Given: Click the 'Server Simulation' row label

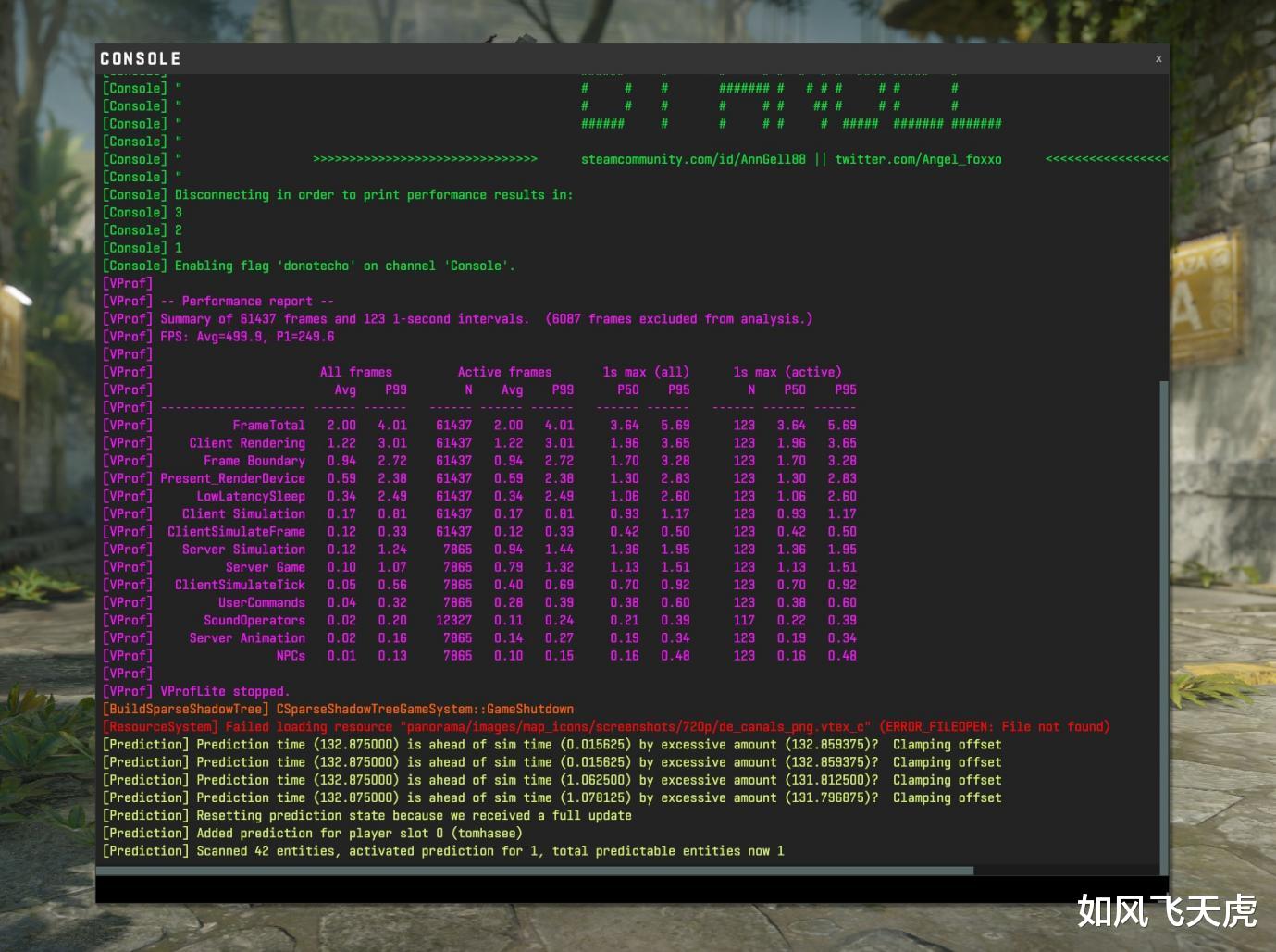Looking at the screenshot, I should click(x=243, y=550).
